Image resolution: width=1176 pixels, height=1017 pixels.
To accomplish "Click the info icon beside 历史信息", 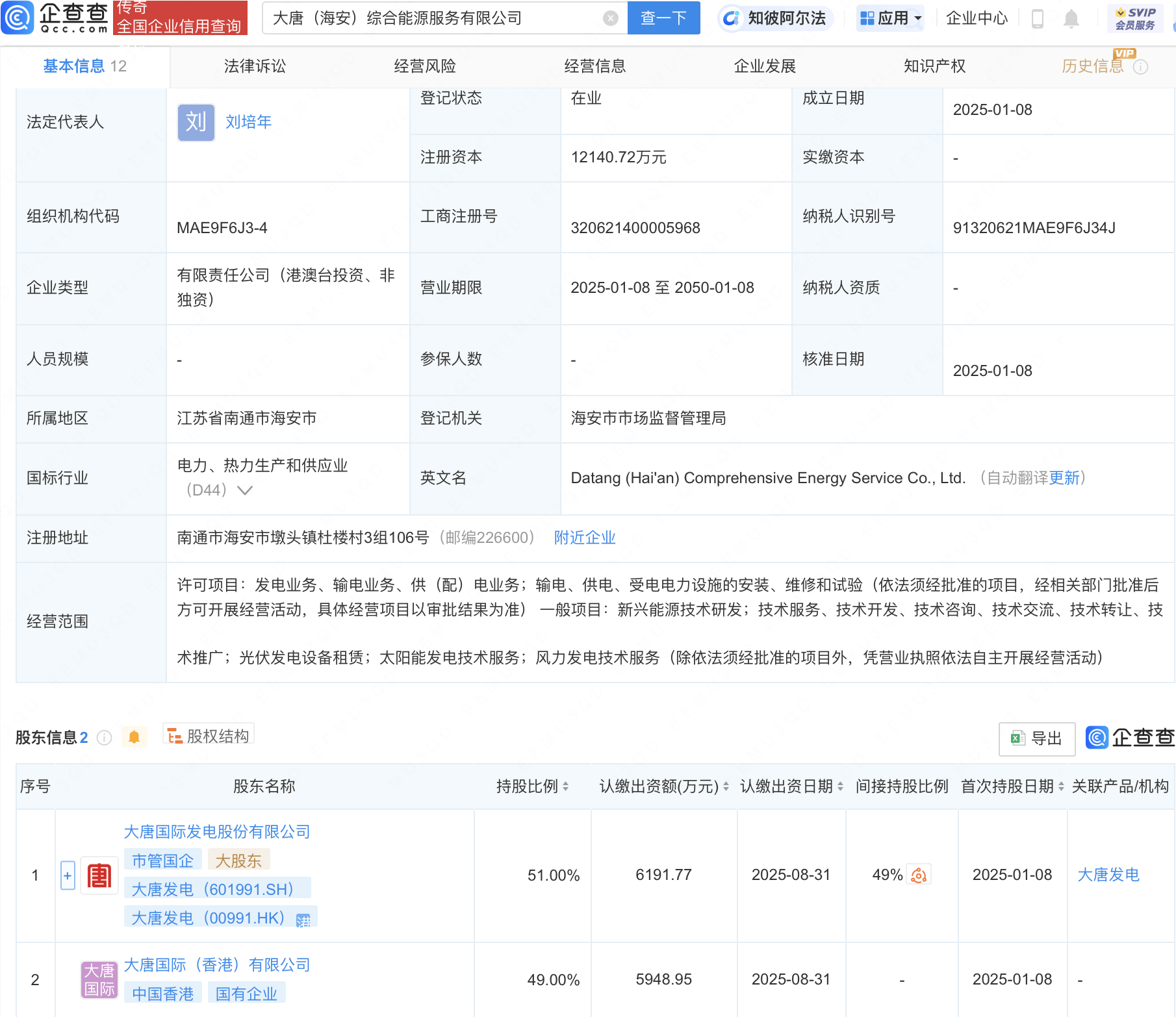I will (1141, 67).
